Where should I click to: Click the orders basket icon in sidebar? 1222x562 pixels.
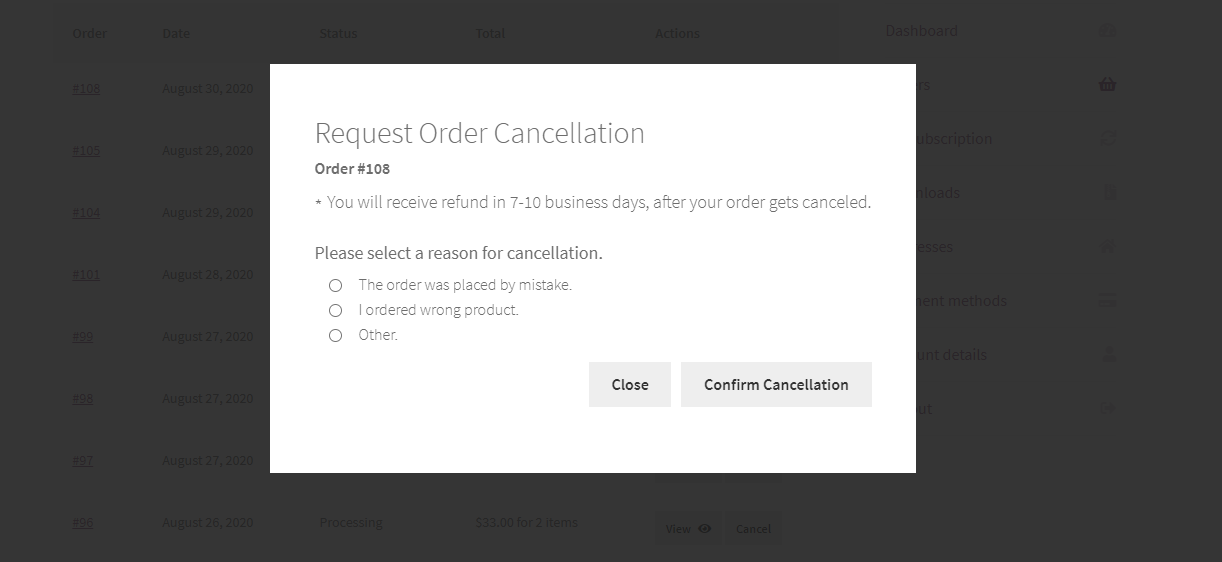[1107, 85]
